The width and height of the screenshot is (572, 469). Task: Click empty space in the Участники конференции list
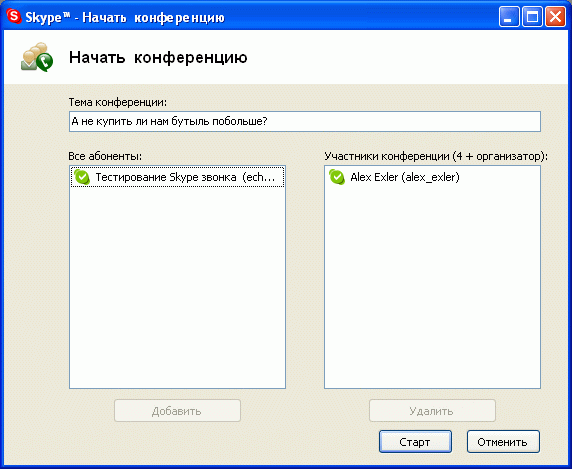coord(432,288)
